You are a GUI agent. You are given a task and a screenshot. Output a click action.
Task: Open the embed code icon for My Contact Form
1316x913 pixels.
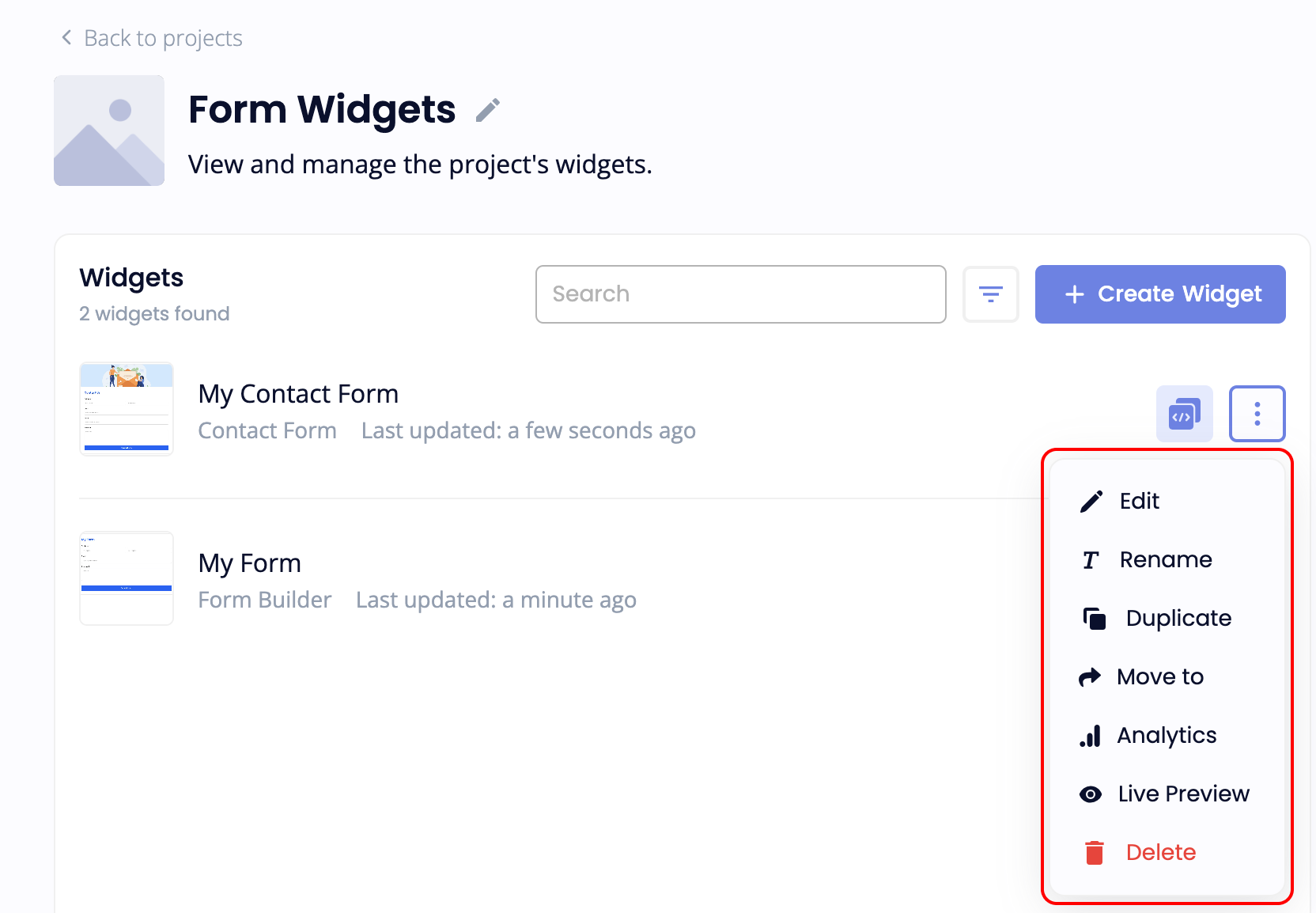click(x=1184, y=413)
